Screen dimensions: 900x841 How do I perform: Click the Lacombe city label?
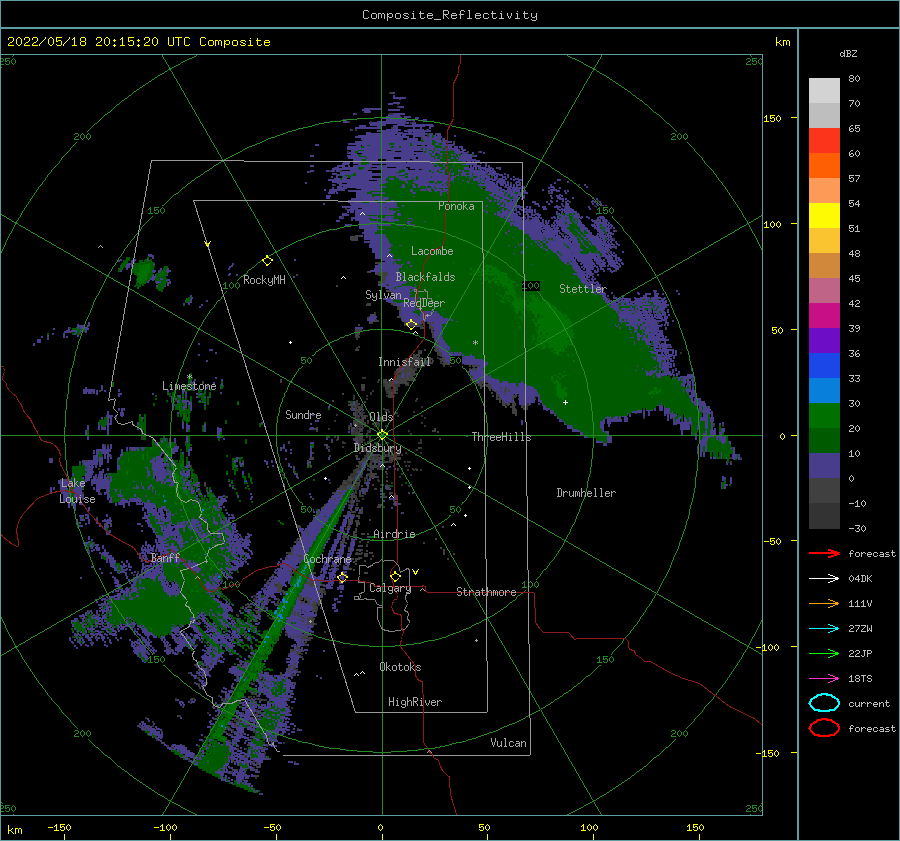[432, 251]
